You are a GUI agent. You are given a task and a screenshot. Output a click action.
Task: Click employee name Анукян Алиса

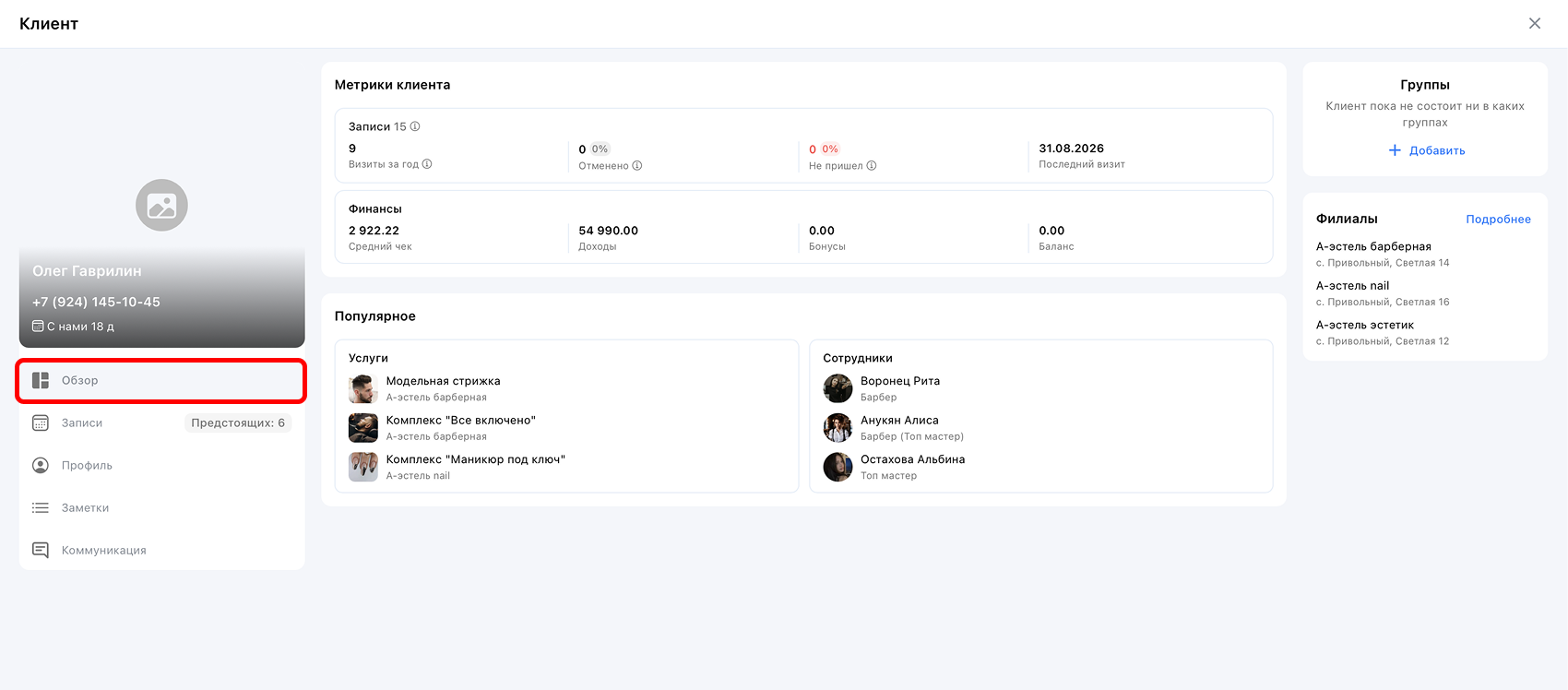899,421
